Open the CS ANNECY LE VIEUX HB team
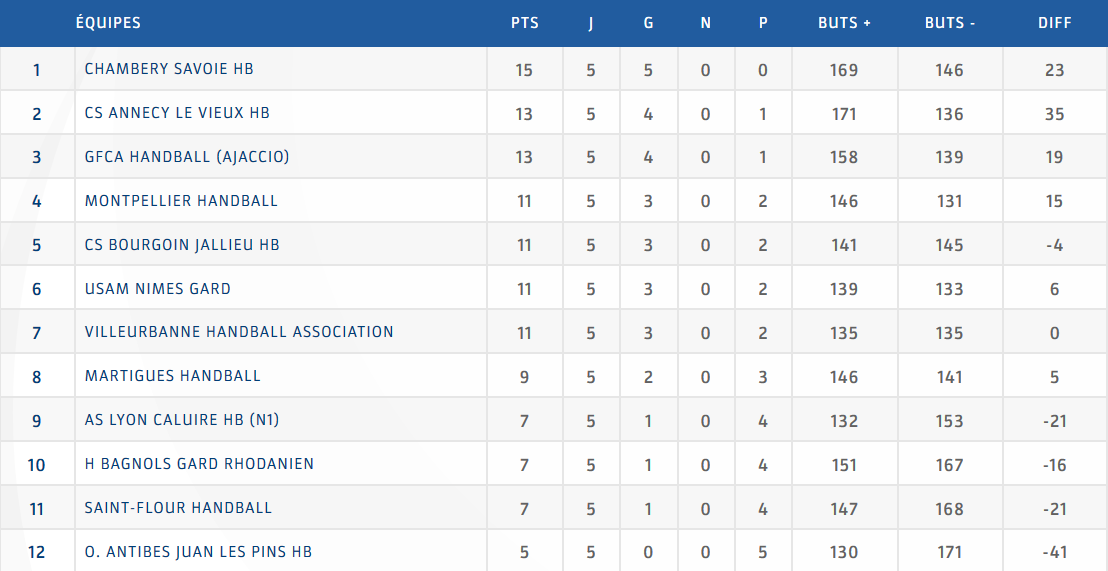Viewport: 1108px width, 571px height. tap(177, 113)
